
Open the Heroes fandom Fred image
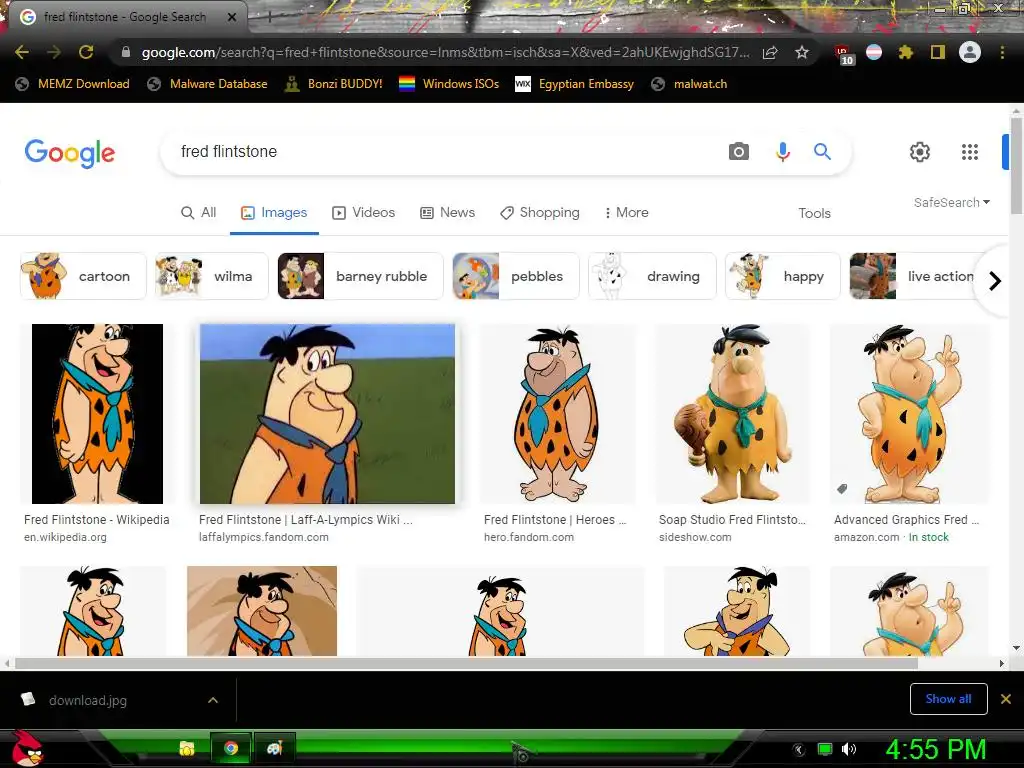point(556,413)
